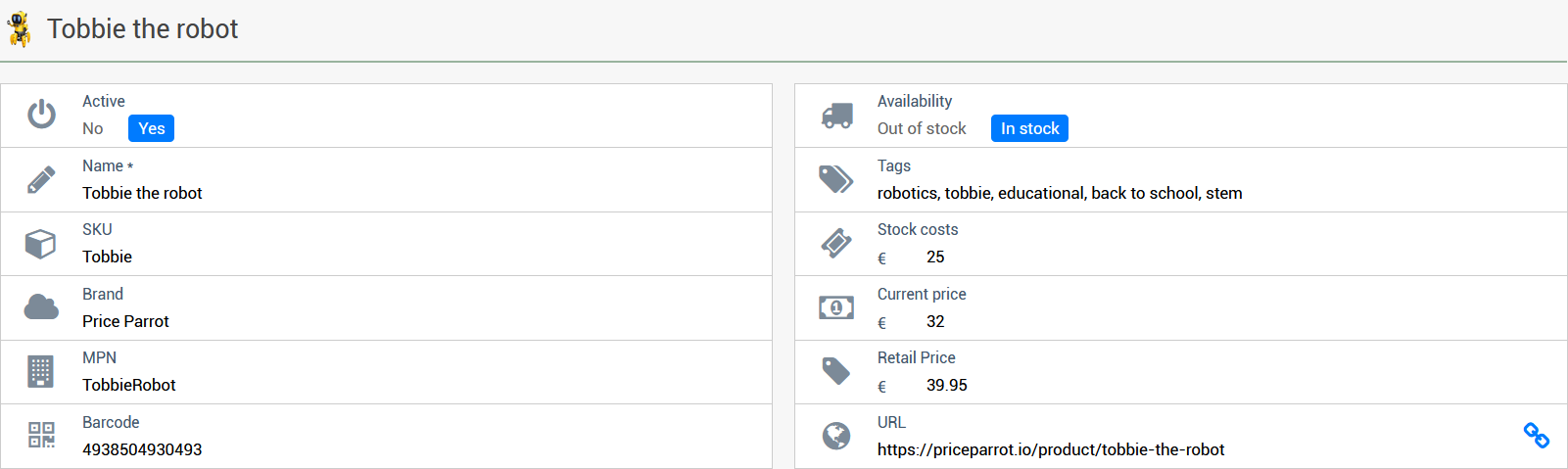
Task: Click the pencil icon next to Name
Action: tap(41, 179)
